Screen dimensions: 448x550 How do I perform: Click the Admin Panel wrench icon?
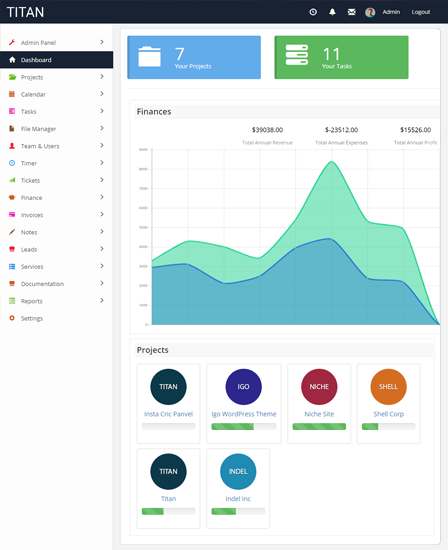[12, 42]
